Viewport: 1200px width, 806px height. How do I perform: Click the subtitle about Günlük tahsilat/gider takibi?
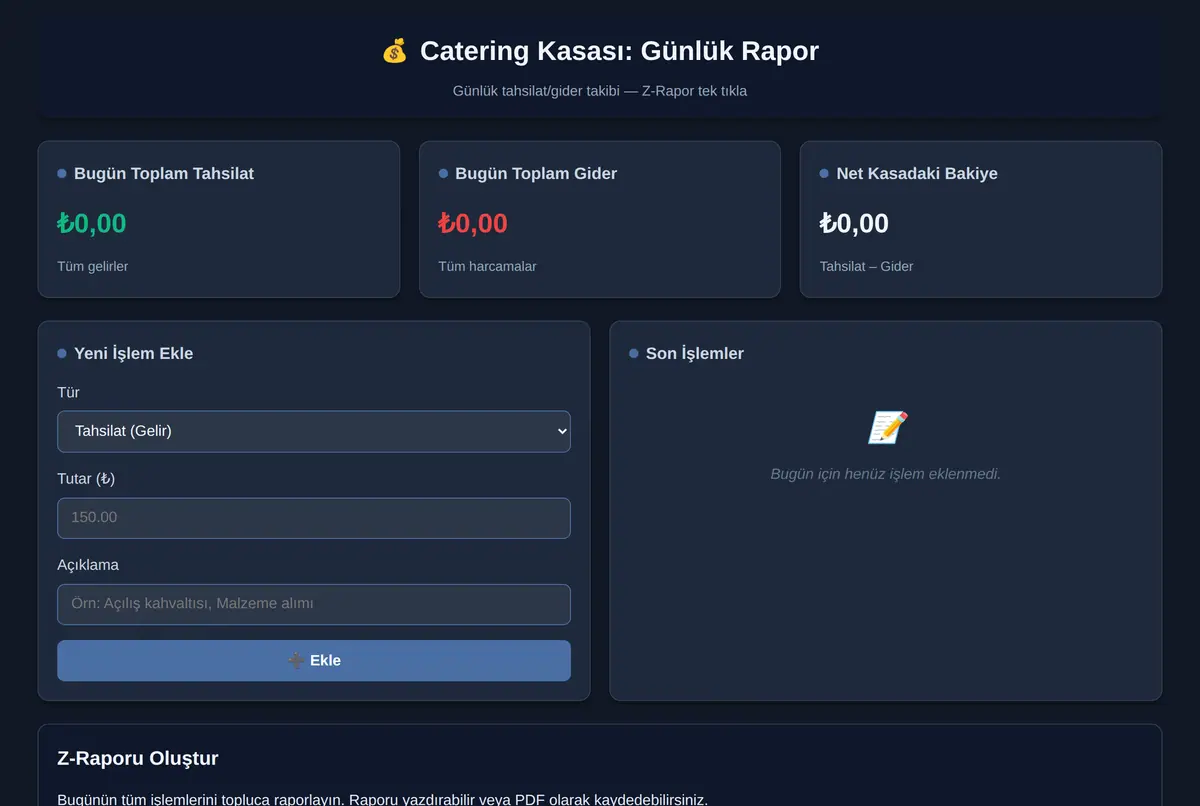coord(600,91)
